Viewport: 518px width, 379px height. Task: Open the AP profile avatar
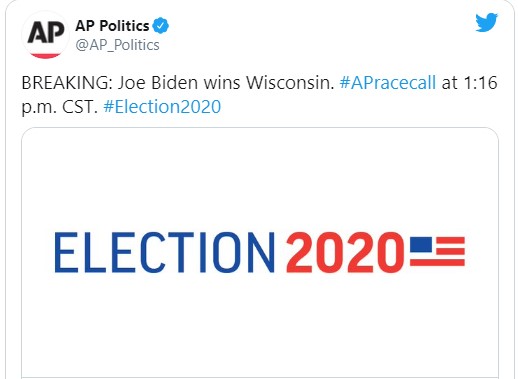click(x=45, y=35)
